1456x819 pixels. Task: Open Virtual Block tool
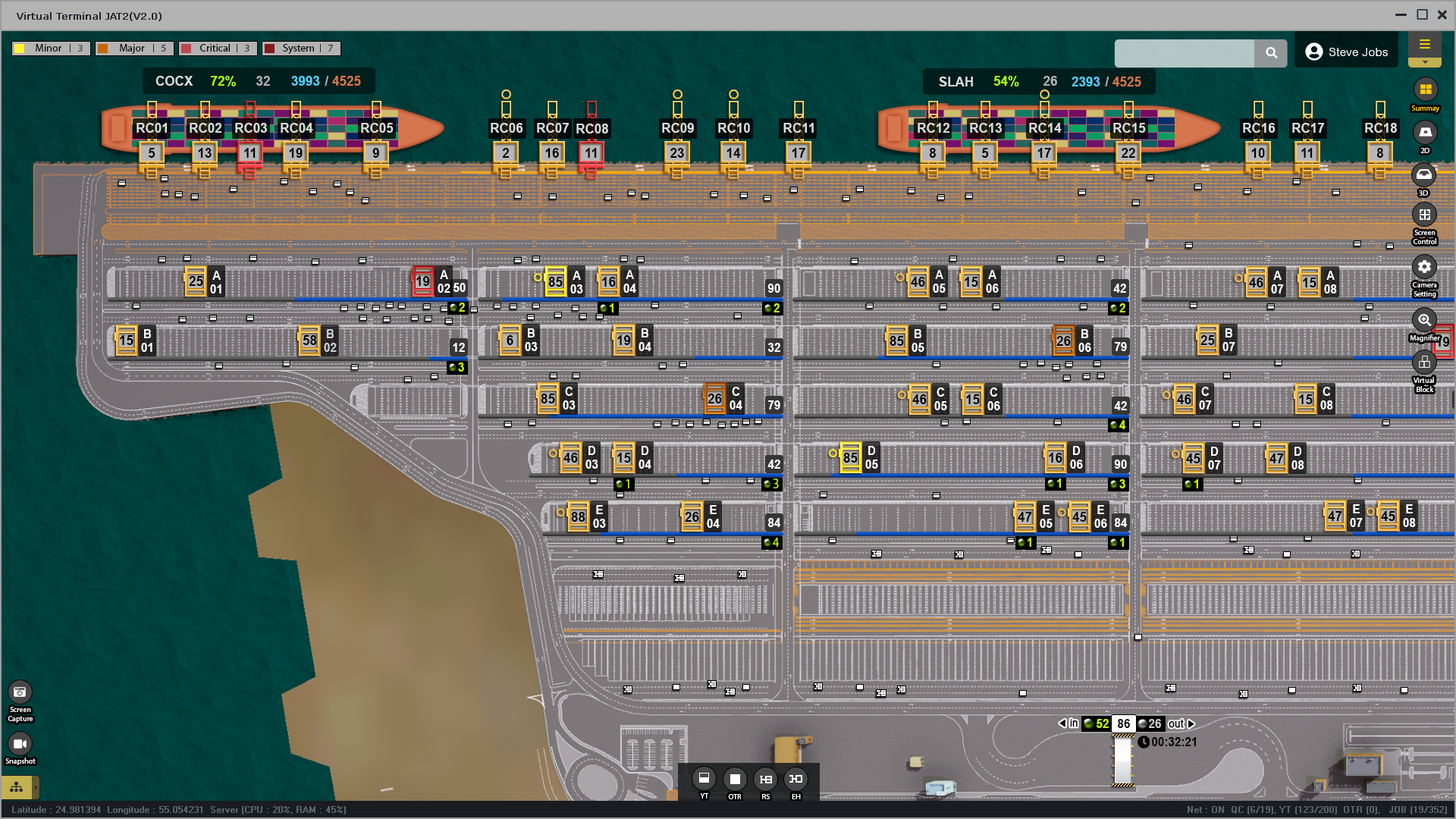(1424, 362)
